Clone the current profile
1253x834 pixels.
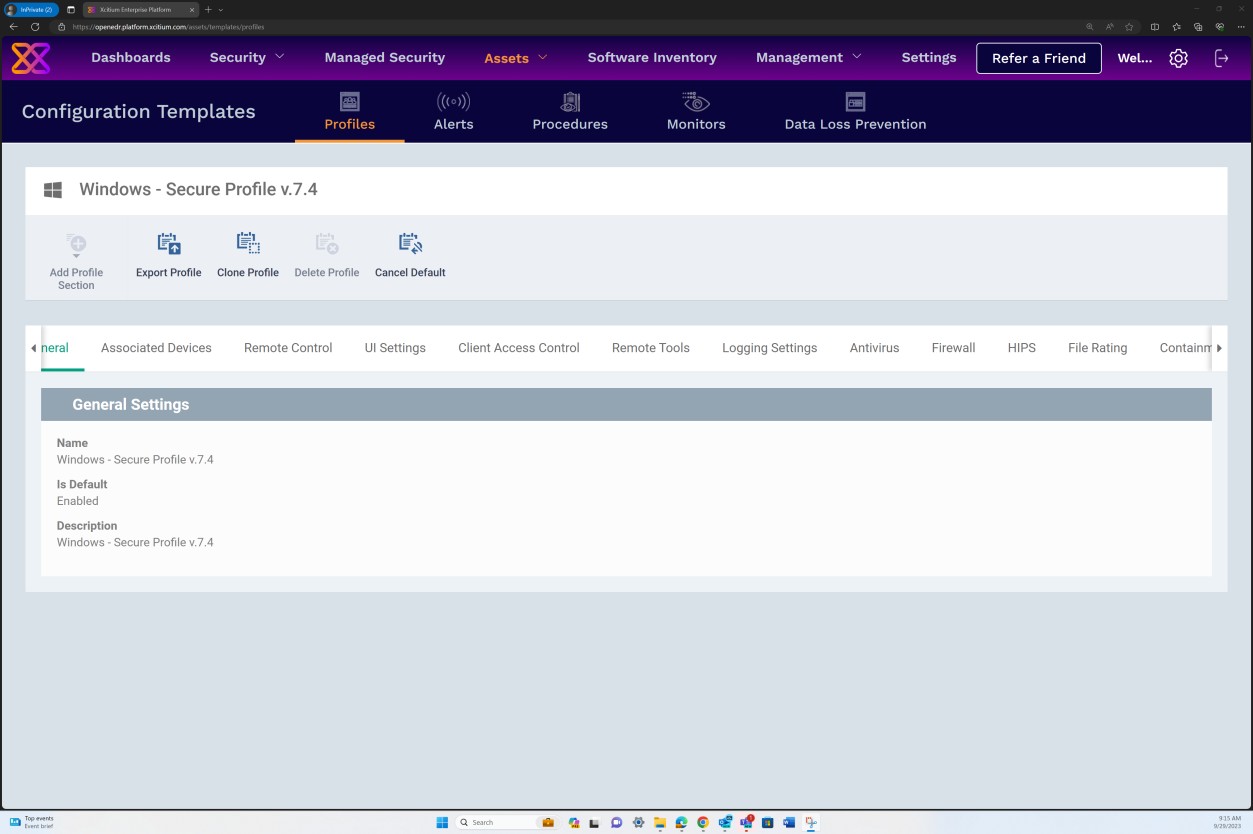tap(248, 255)
